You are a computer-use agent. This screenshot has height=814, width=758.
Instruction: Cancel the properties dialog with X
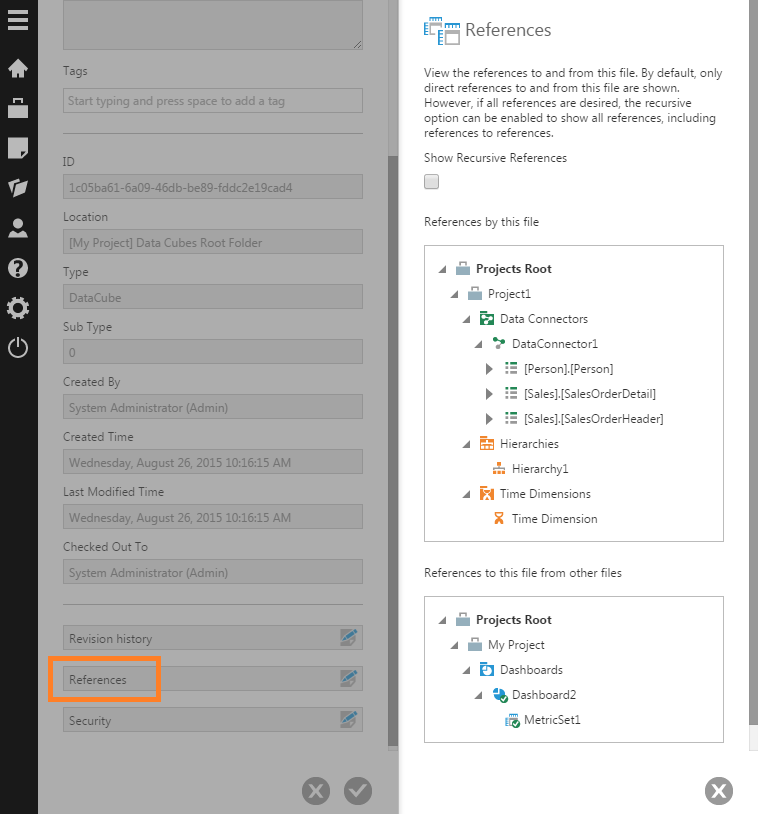[316, 791]
